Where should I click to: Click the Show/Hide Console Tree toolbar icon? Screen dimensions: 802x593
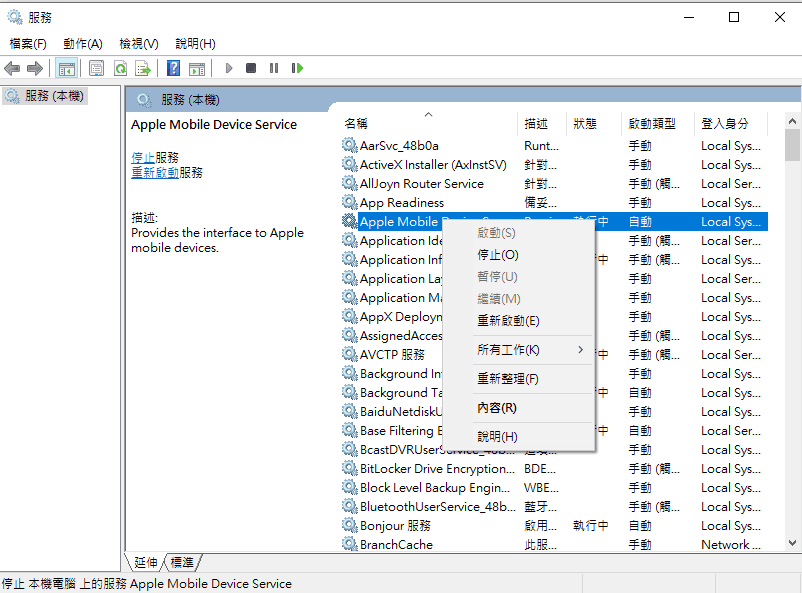66,68
